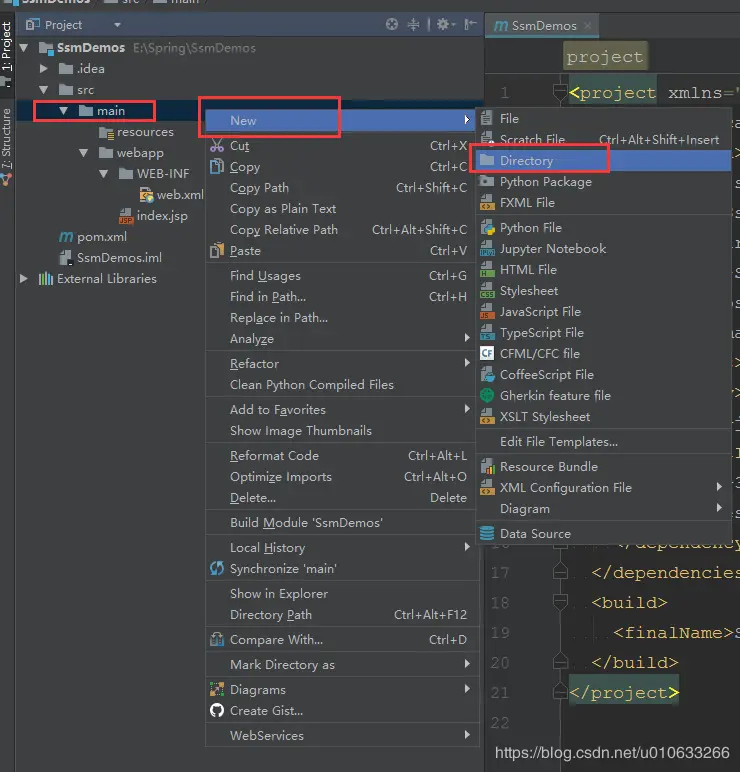Click the Cut scissors icon in context menu
The height and width of the screenshot is (772, 740).
217,146
